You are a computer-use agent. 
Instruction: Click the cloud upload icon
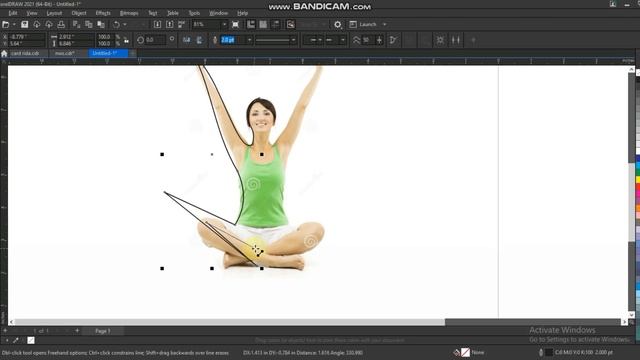tap(49, 24)
